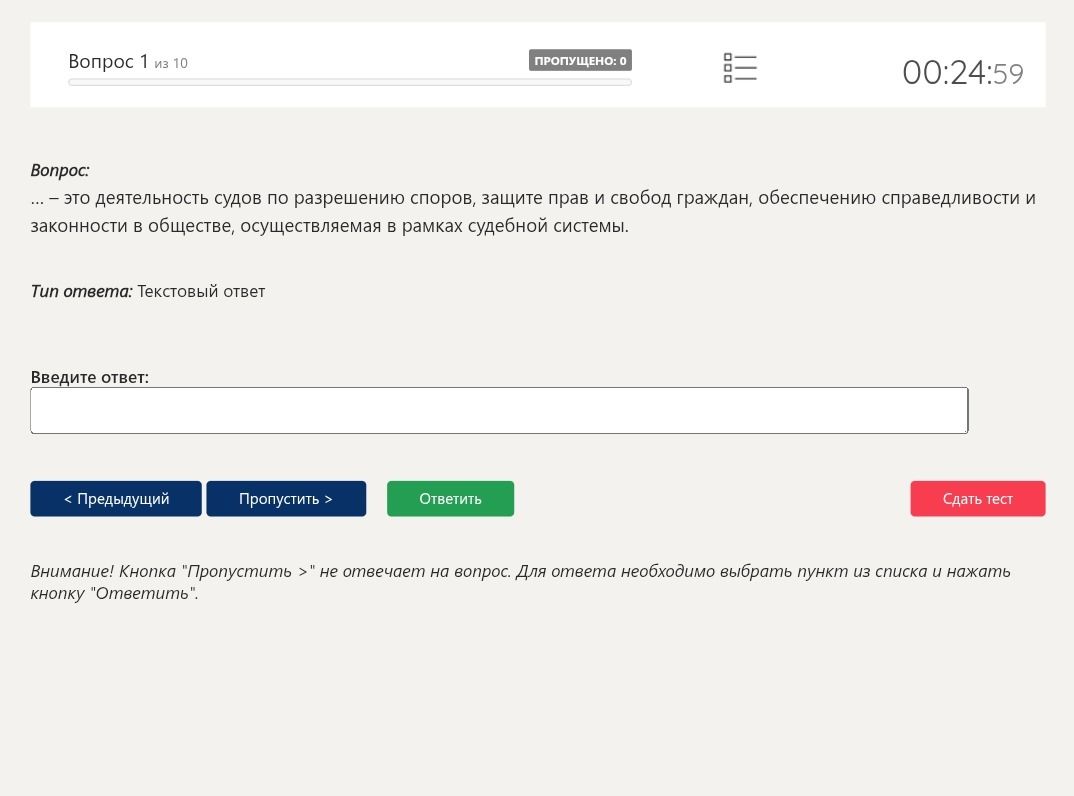
Task: Click the "Пропущено: 0" skipped badge
Action: pyautogui.click(x=580, y=60)
